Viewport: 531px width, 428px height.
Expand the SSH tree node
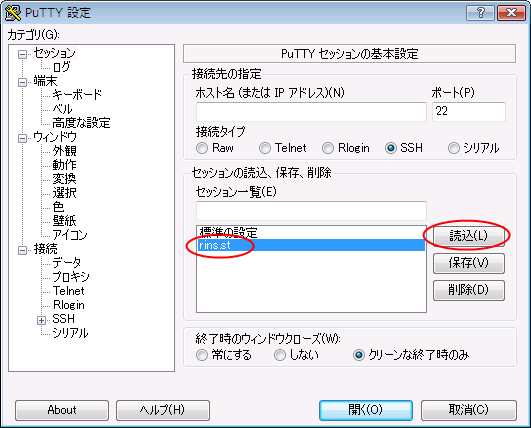coord(41,320)
